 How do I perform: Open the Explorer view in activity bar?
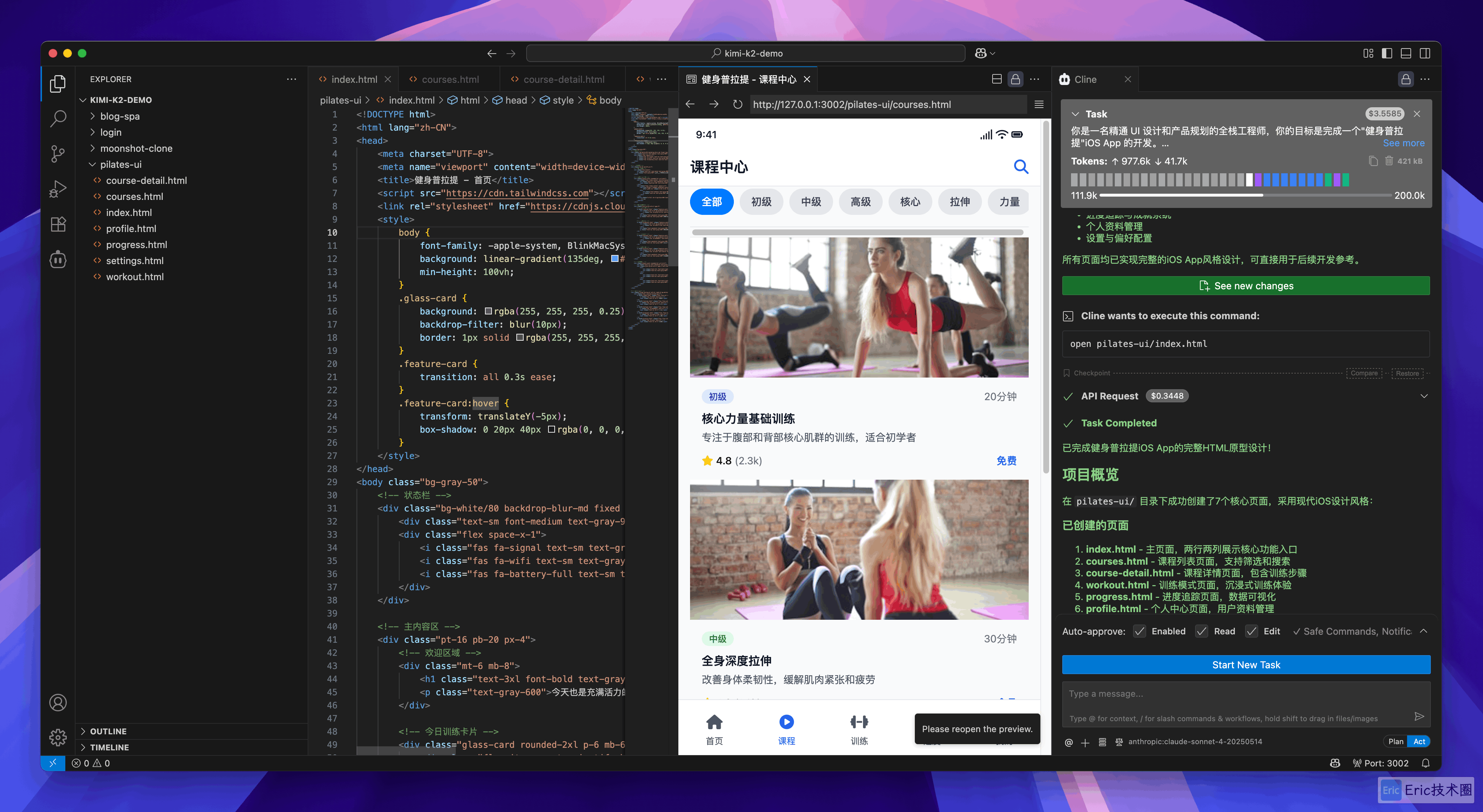(x=58, y=84)
